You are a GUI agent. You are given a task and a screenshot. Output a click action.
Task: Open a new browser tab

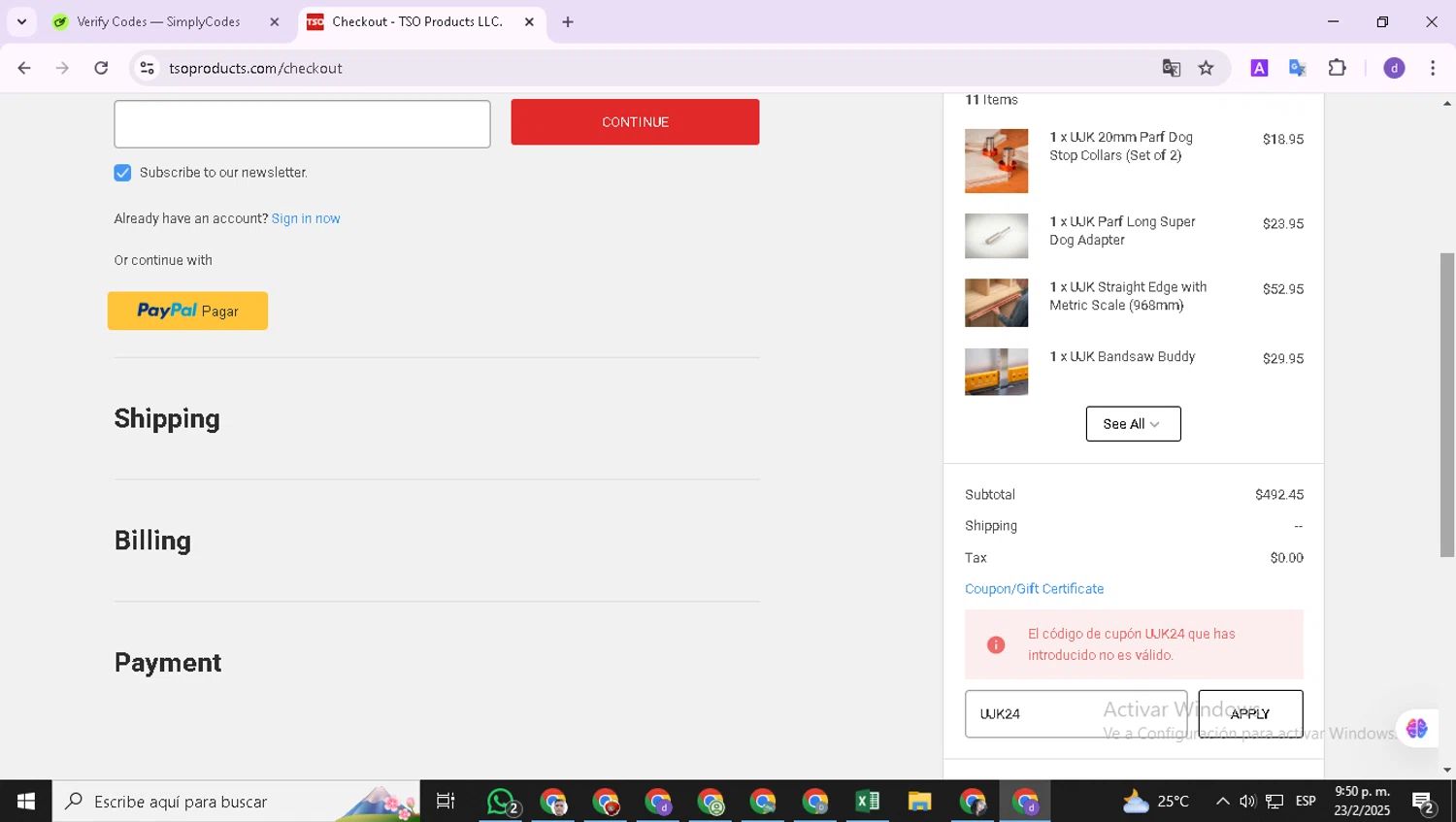pyautogui.click(x=568, y=21)
